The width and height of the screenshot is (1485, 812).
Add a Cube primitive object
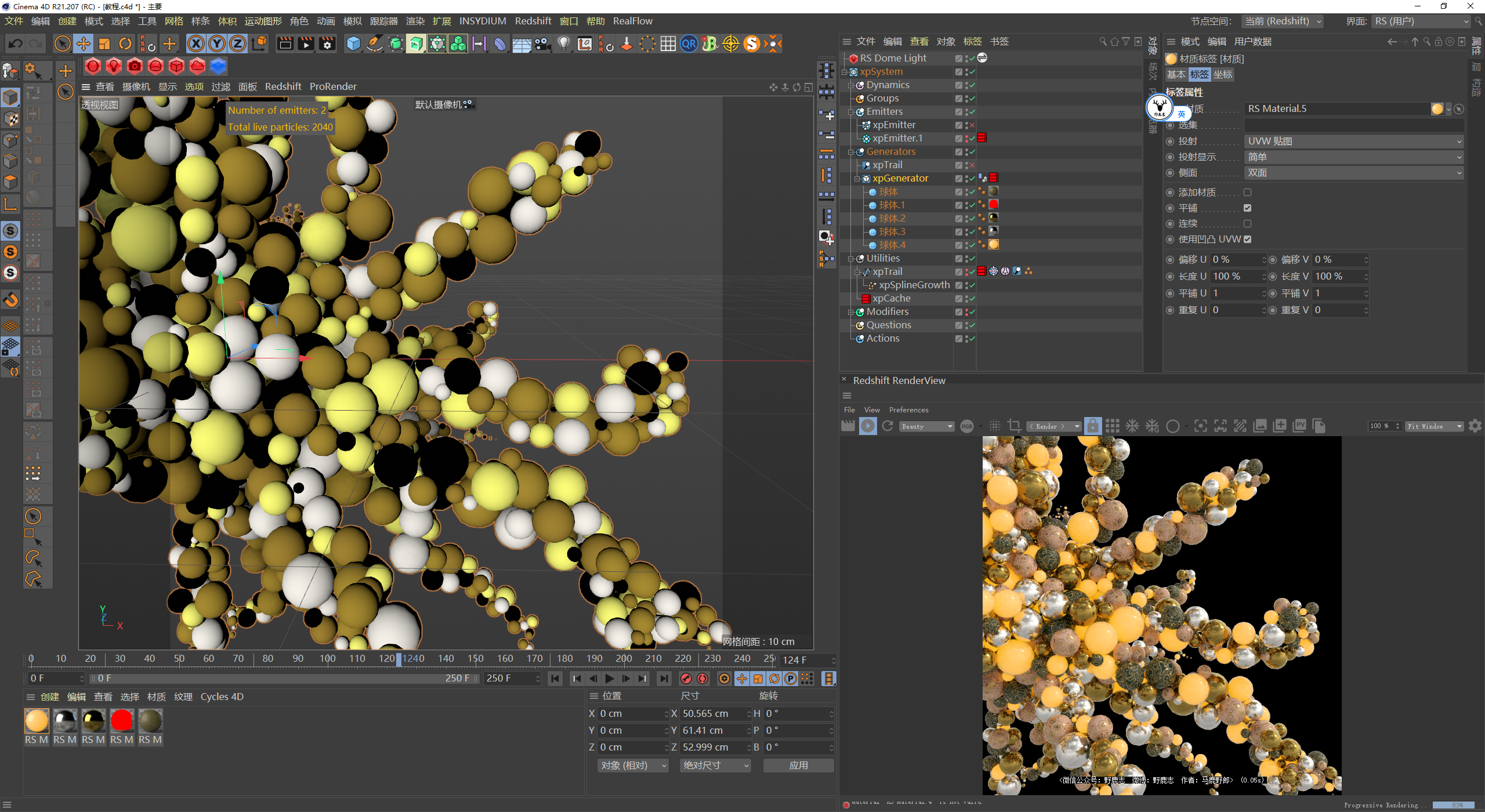pos(353,43)
